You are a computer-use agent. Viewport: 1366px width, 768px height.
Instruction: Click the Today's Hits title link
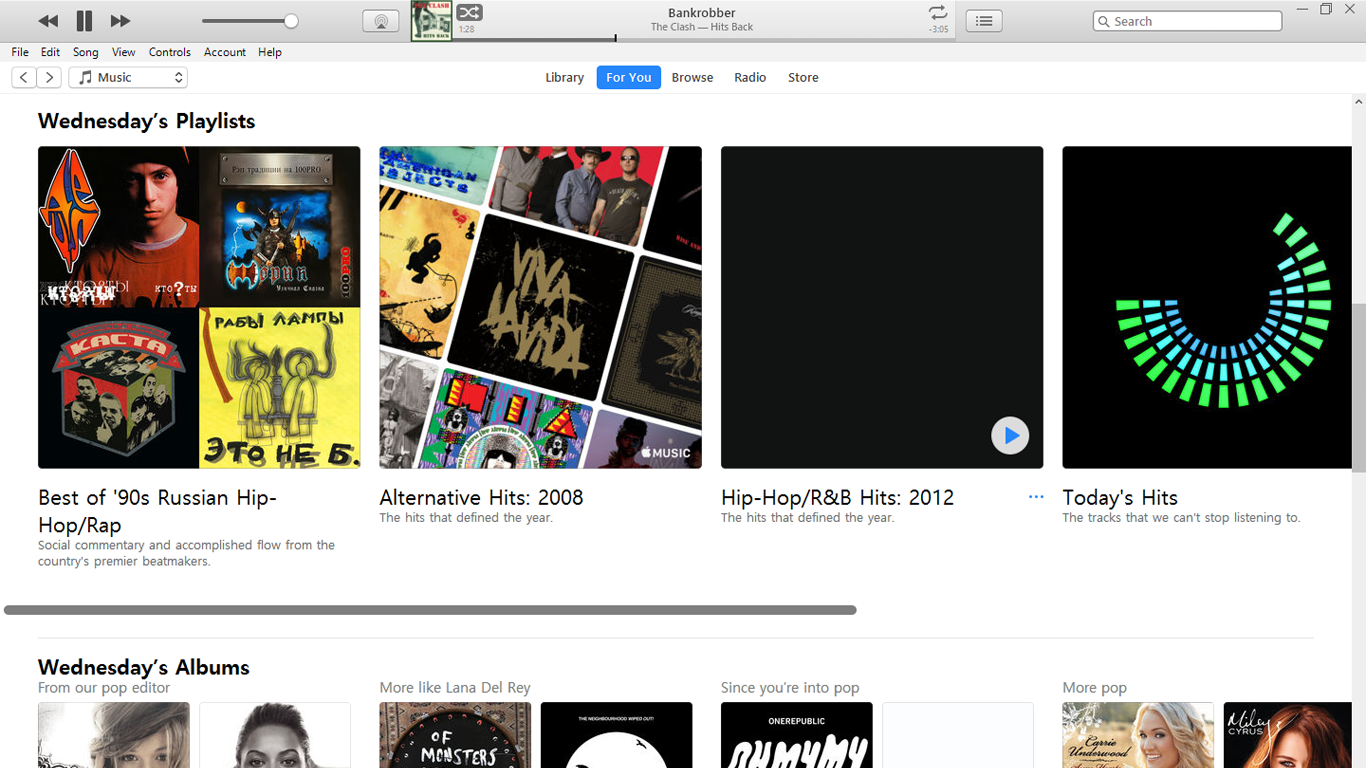tap(1120, 497)
